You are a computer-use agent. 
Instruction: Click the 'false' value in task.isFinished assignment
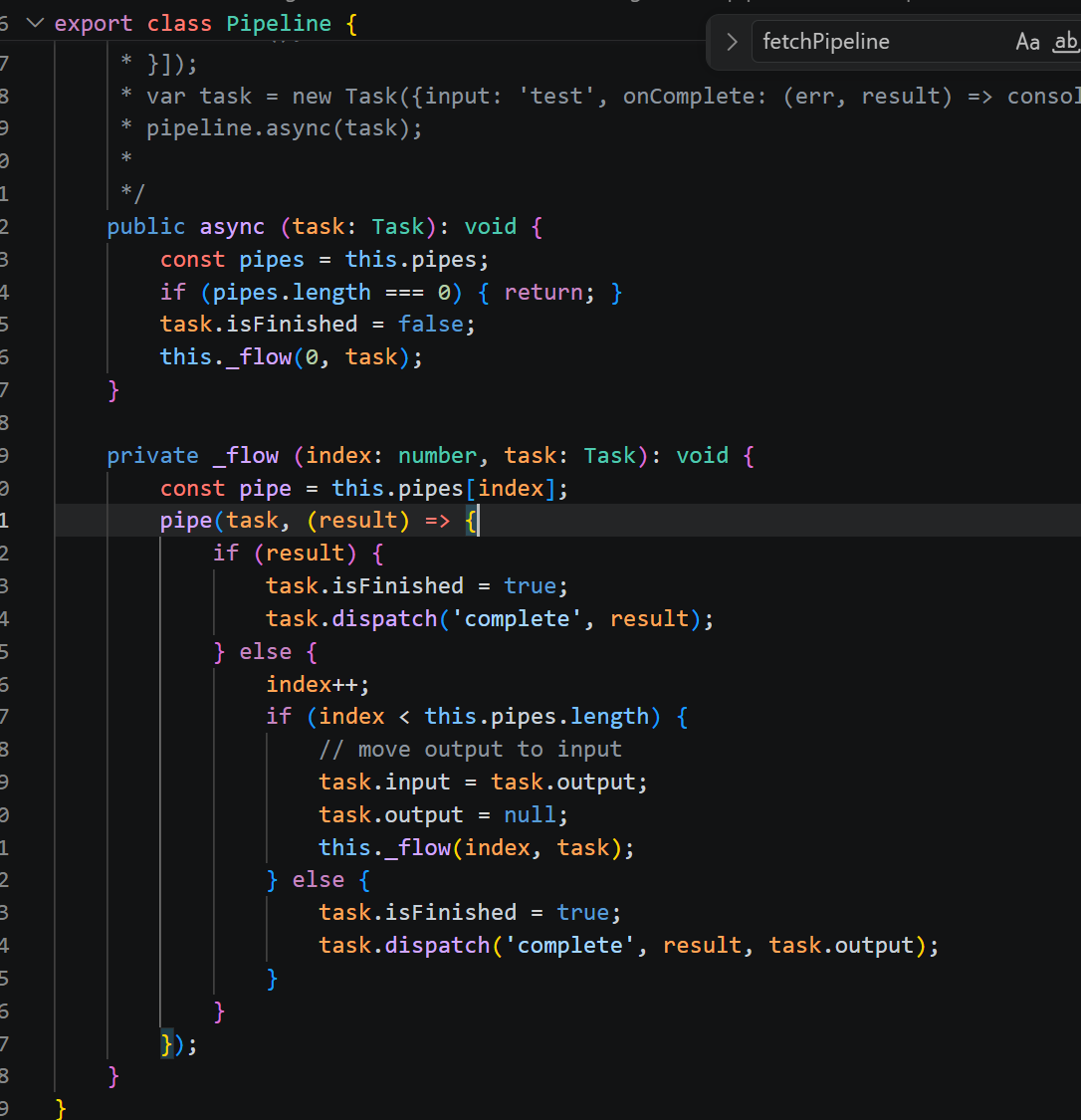[431, 325]
